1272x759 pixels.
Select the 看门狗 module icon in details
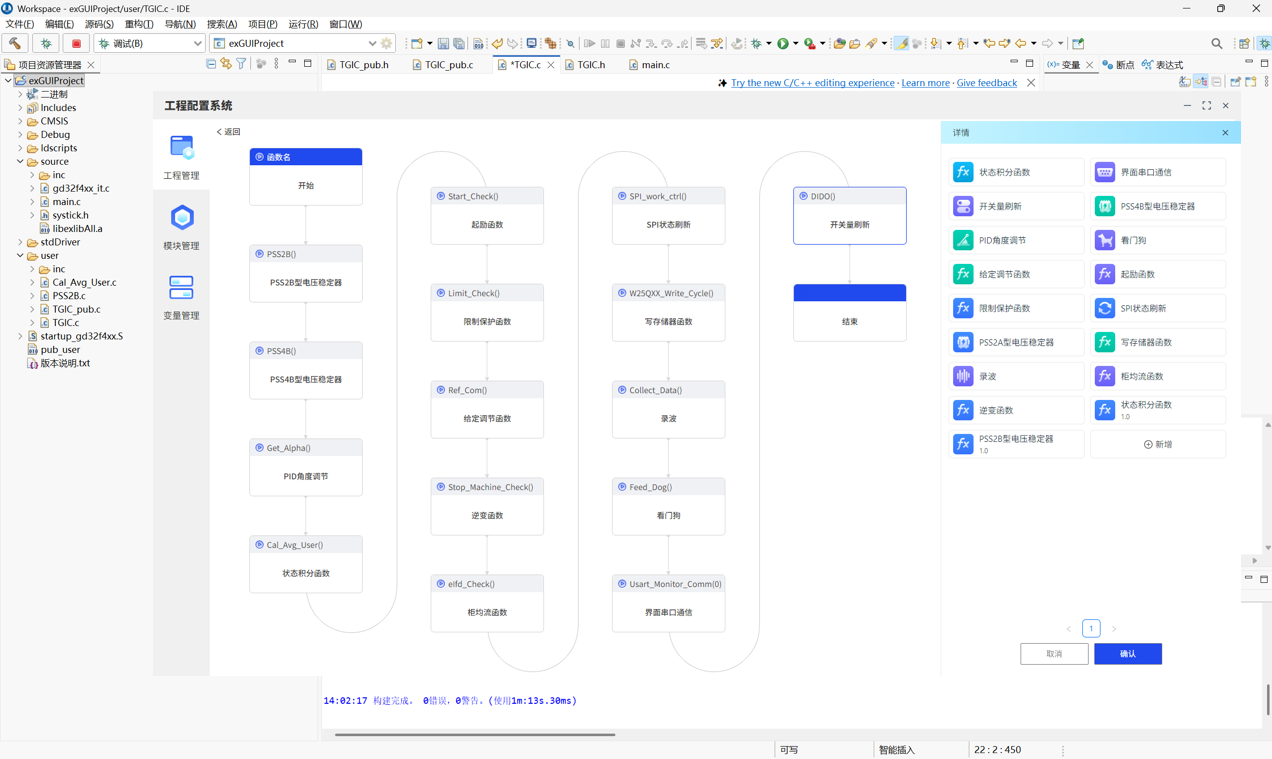click(x=1104, y=240)
